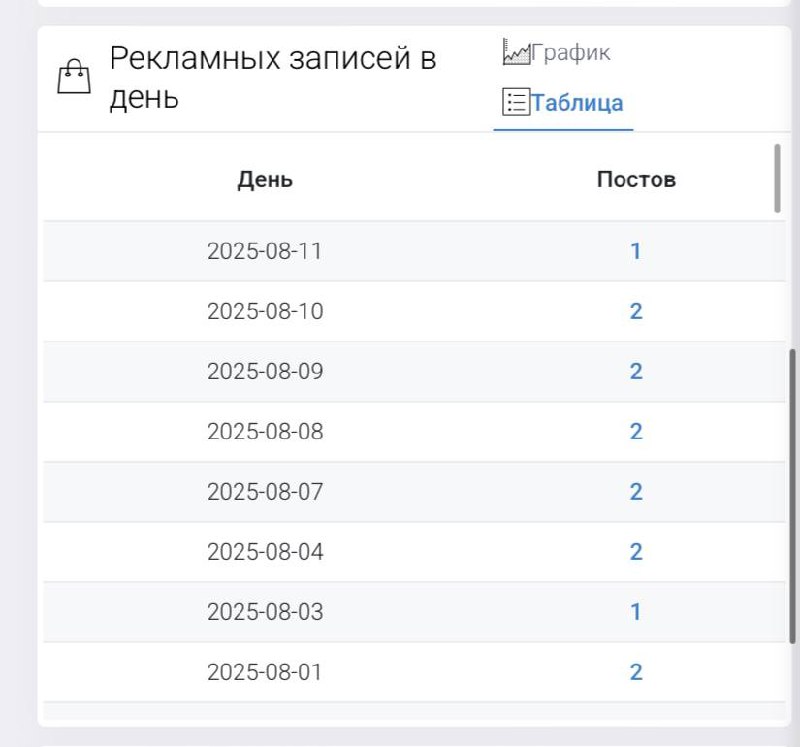This screenshot has height=747, width=800.
Task: Open the posts count link for 2025-08-11
Action: click(x=636, y=251)
